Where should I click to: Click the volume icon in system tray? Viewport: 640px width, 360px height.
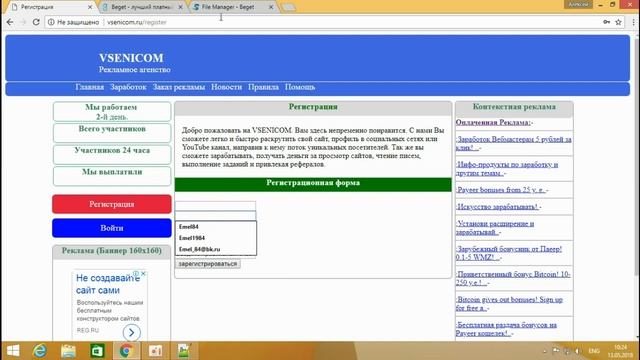(577, 351)
